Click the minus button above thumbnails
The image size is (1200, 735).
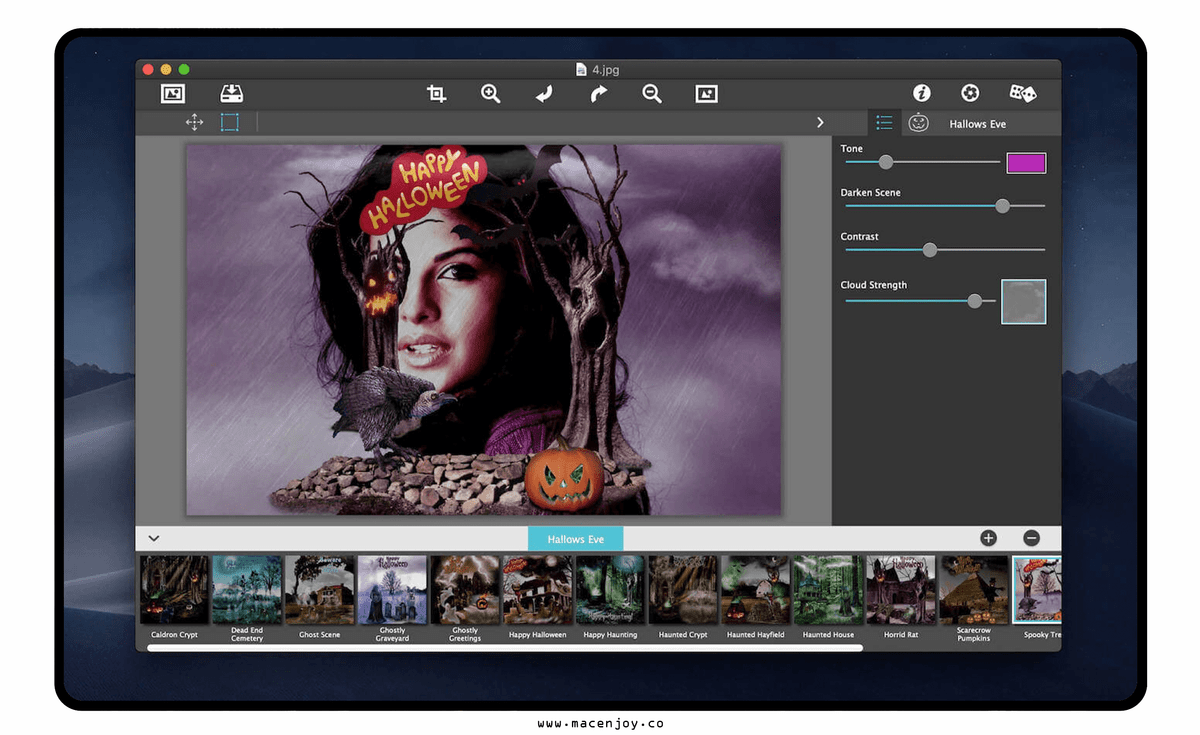coord(1032,538)
